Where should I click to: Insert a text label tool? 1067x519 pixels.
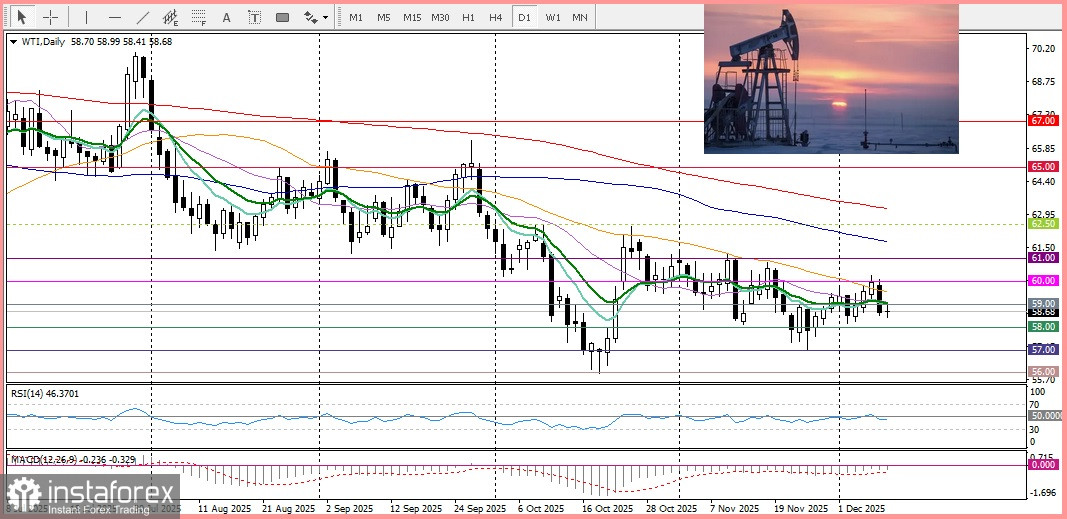[254, 17]
